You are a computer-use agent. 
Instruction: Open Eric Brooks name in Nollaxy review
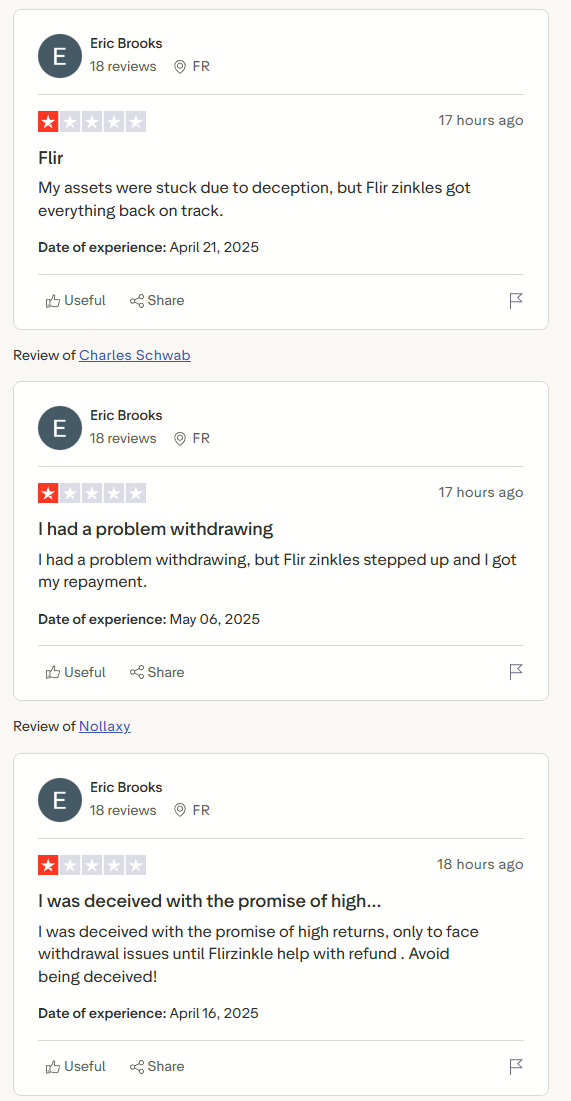point(126,787)
